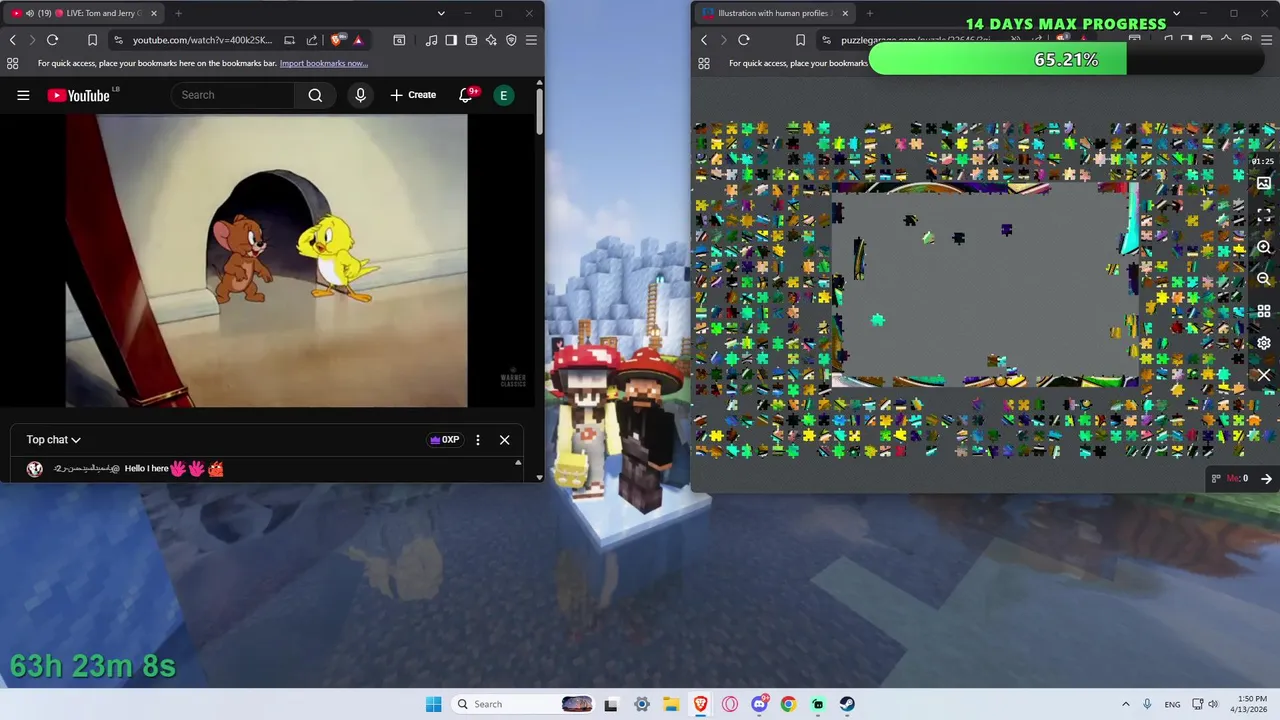Screen dimensions: 1280x720
Task: Expand the Top chat dropdown
Action: [x=53, y=440]
